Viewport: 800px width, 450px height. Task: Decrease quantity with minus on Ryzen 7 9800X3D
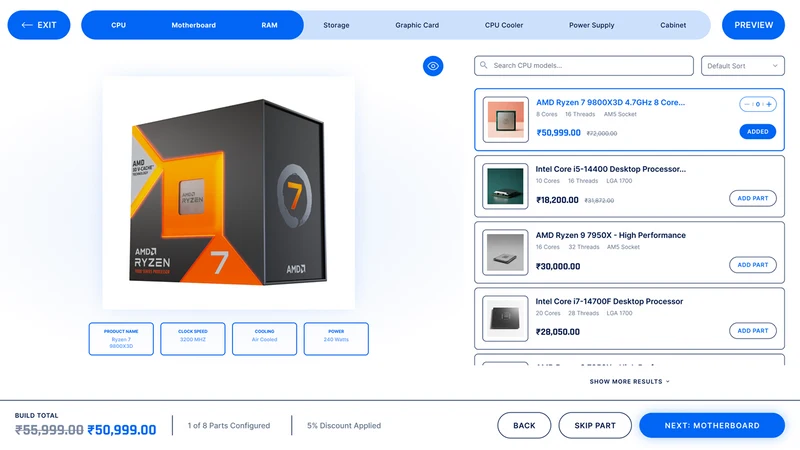pos(747,104)
